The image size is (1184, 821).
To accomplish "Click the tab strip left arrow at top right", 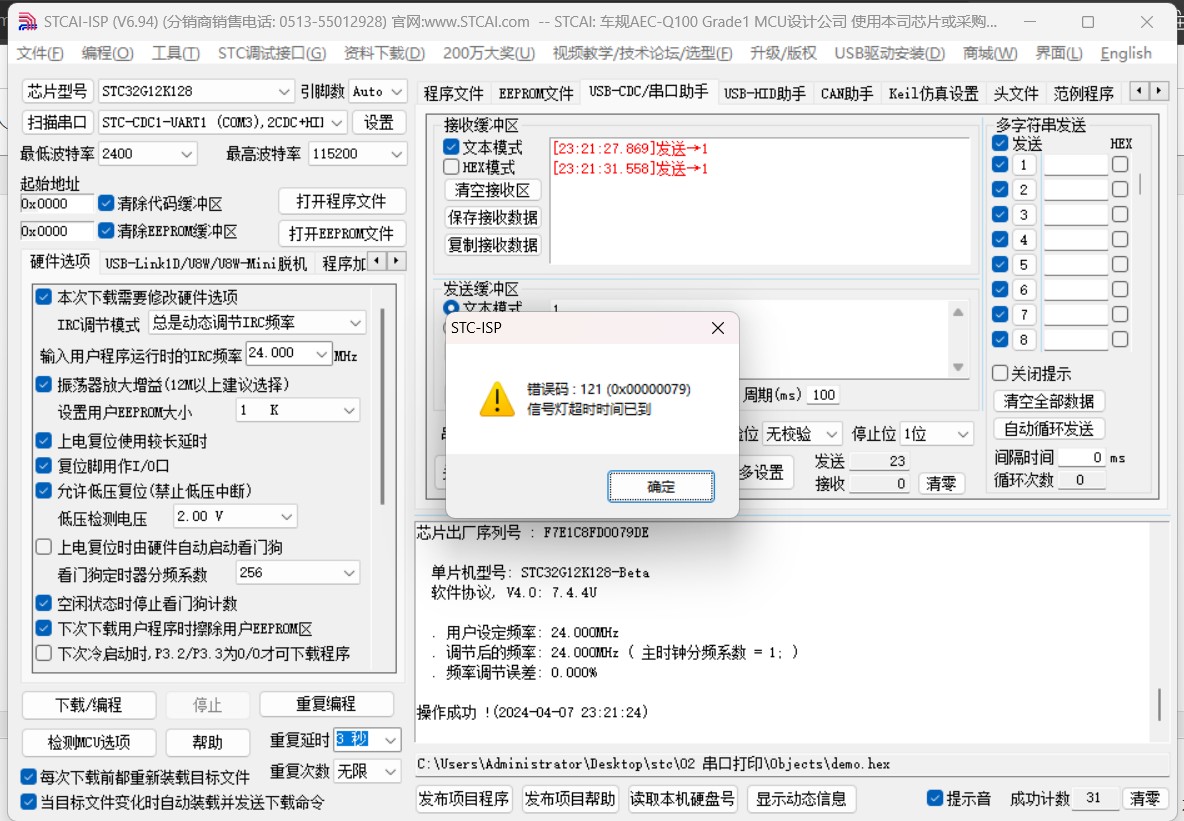I will pyautogui.click(x=1139, y=91).
